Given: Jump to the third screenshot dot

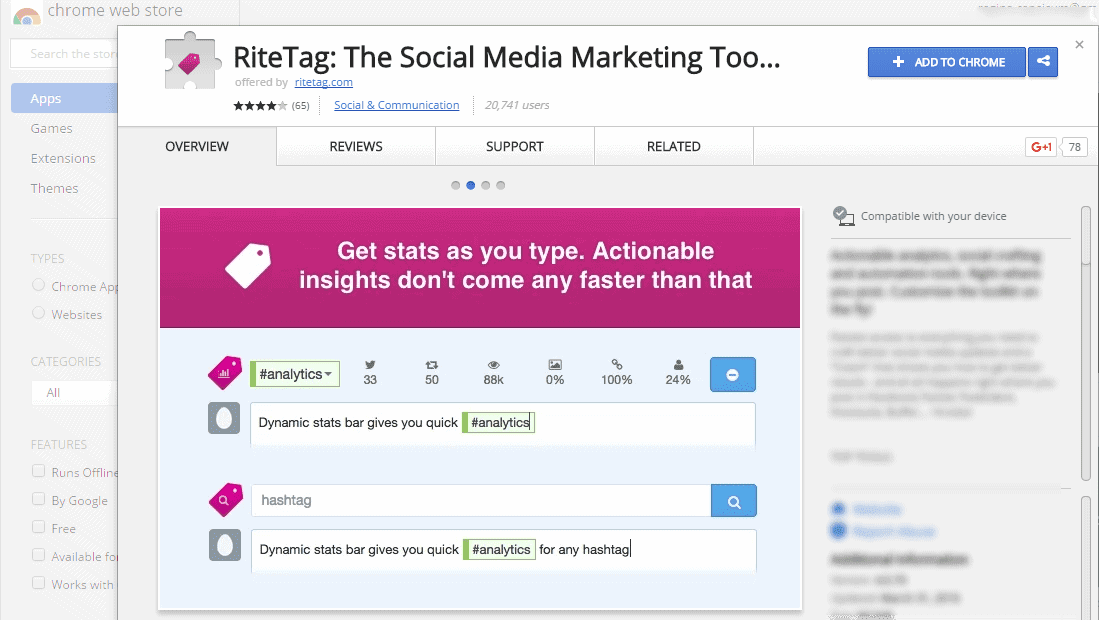Looking at the screenshot, I should [x=486, y=186].
